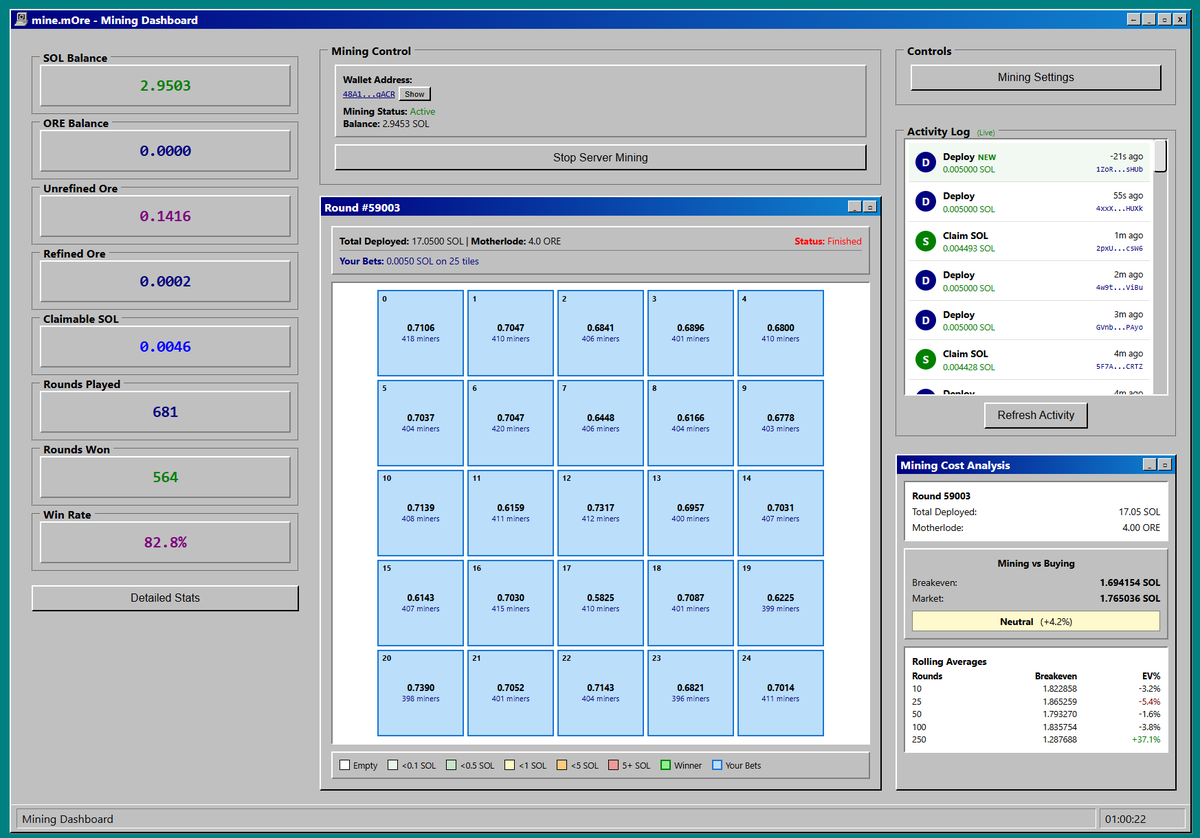1200x838 pixels.
Task: Click the Claim SOL icon for 5F7A...CRTZ
Action: (925, 360)
